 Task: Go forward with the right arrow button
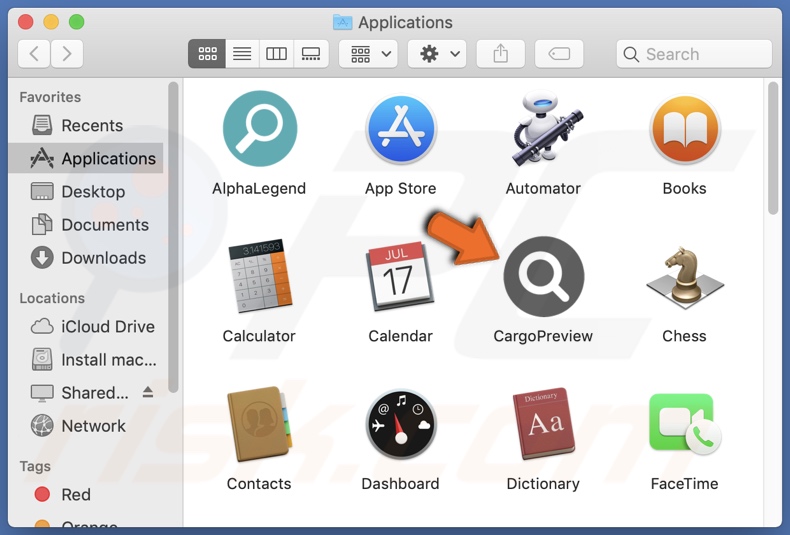click(x=67, y=53)
